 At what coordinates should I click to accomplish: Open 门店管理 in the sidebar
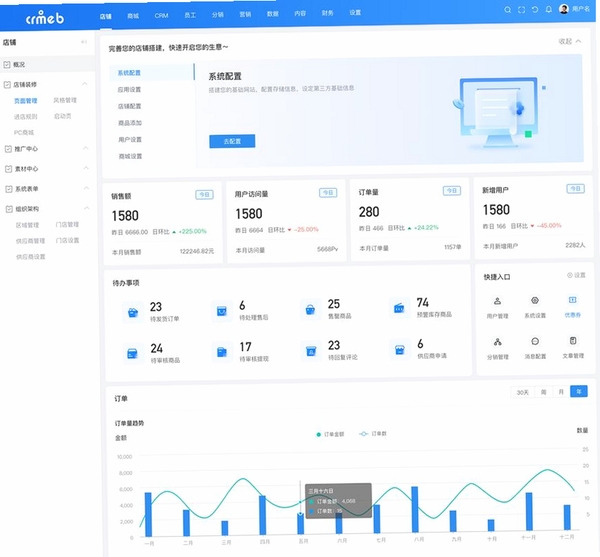click(67, 224)
